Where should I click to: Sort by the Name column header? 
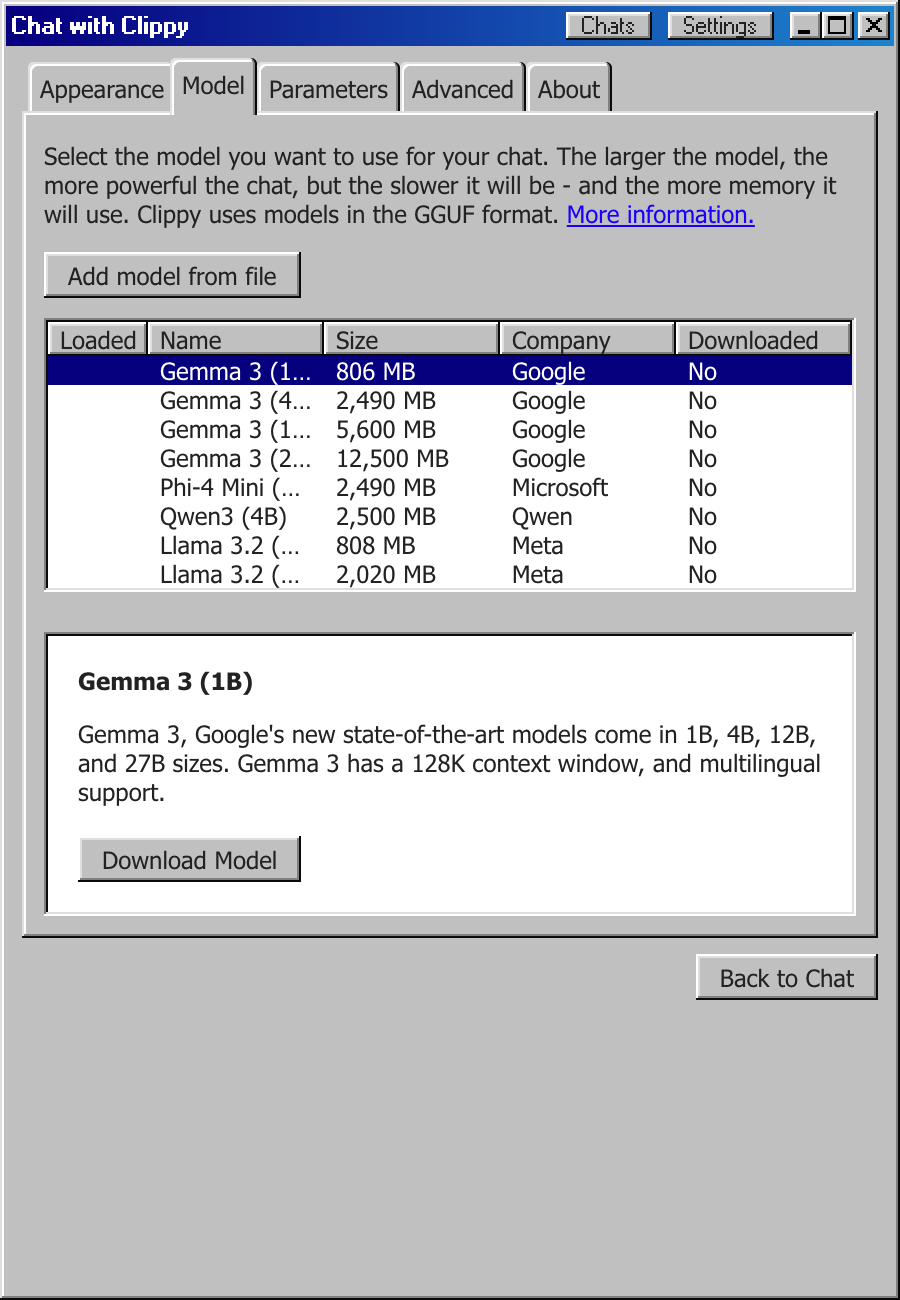[236, 340]
